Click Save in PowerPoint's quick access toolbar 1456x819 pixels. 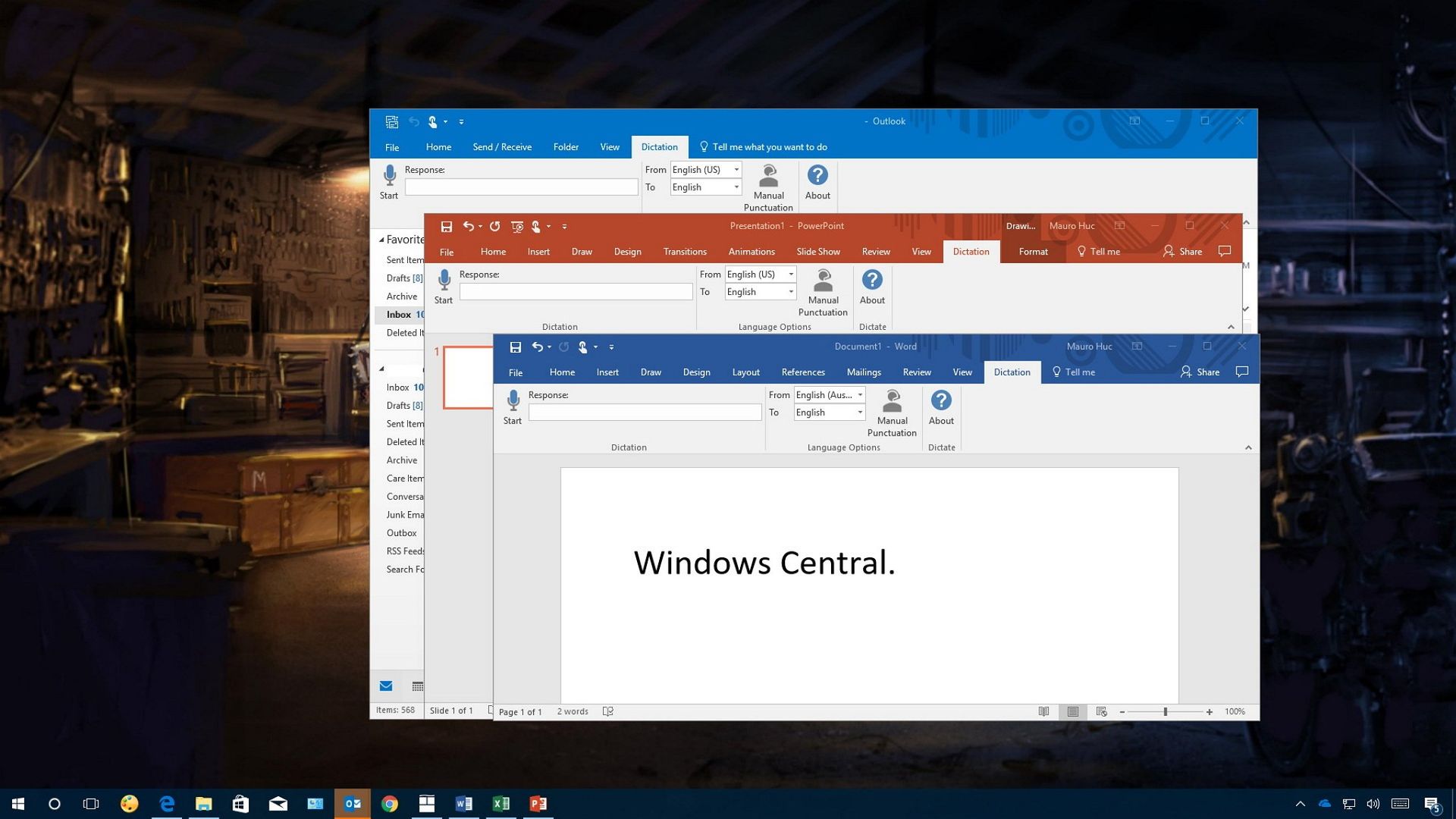click(447, 226)
